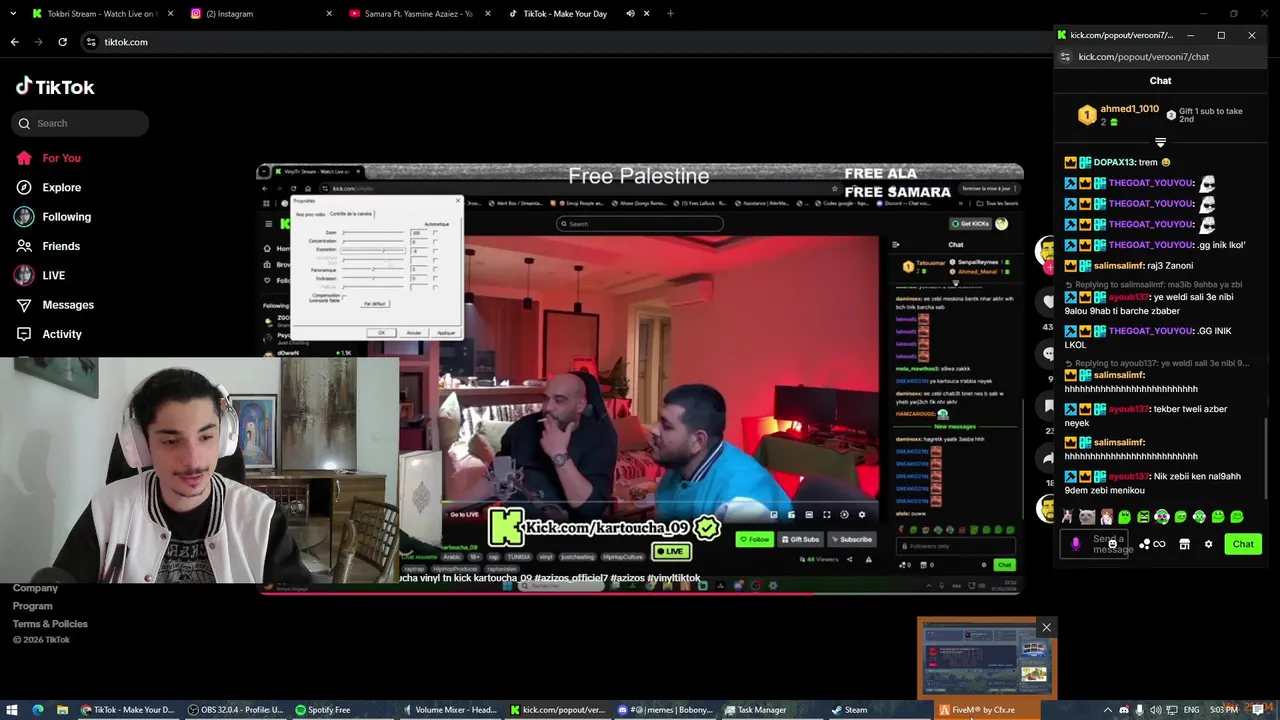
Task: Open Volume Mixer from taskbar
Action: pos(449,710)
